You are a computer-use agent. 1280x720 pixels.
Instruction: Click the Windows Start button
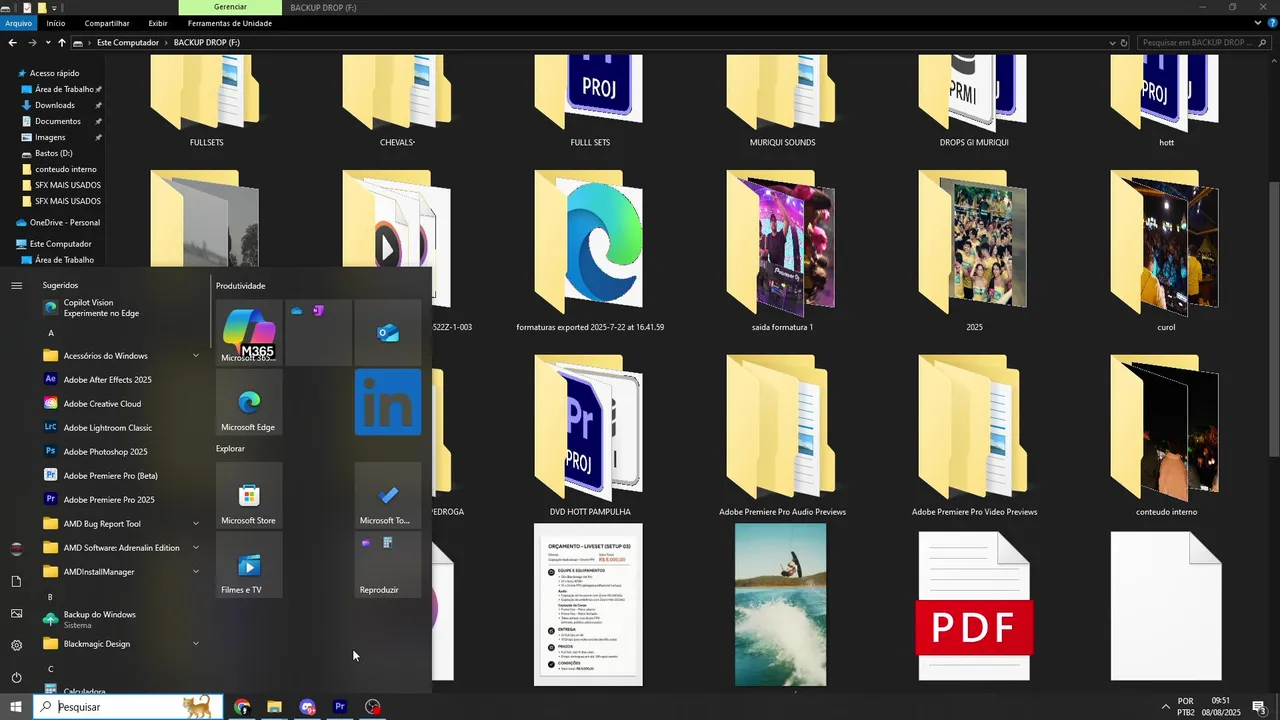16,707
